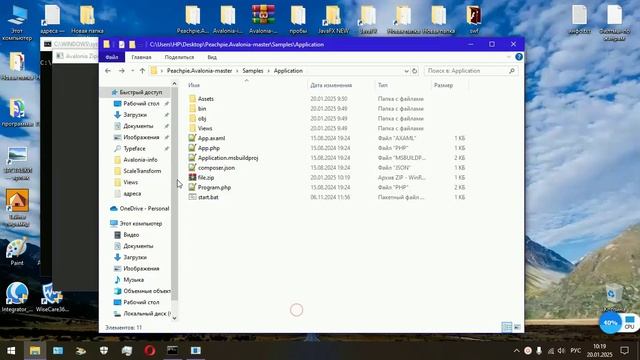Select 'Рабочий стол' under quick access
Screen dimensions: 640x360
click(141, 104)
